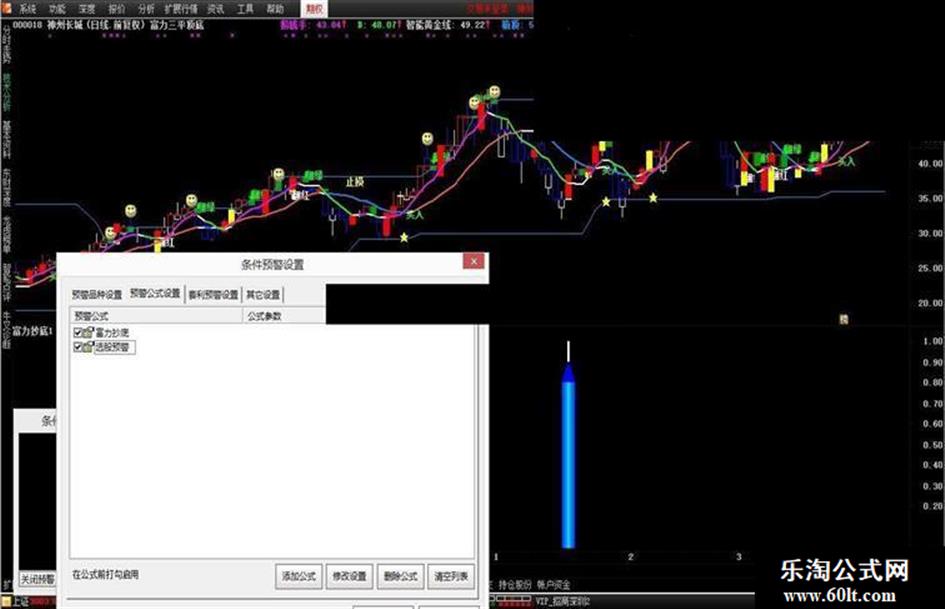Click the application logo icon at top-left
Viewport: 945px width, 609px height.
6,8
